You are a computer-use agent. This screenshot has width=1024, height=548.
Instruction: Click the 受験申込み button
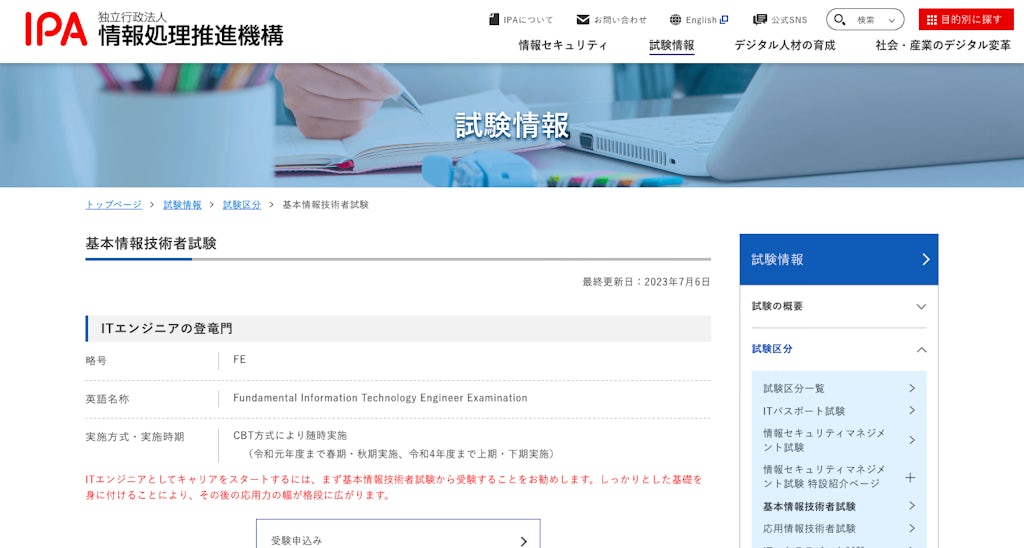click(x=398, y=539)
